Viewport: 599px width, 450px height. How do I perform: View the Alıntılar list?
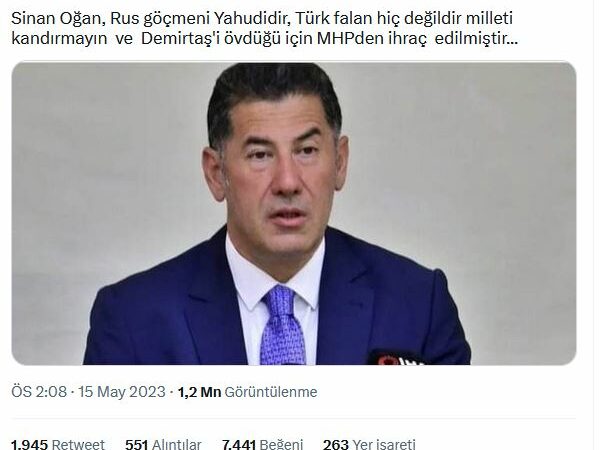(x=176, y=444)
